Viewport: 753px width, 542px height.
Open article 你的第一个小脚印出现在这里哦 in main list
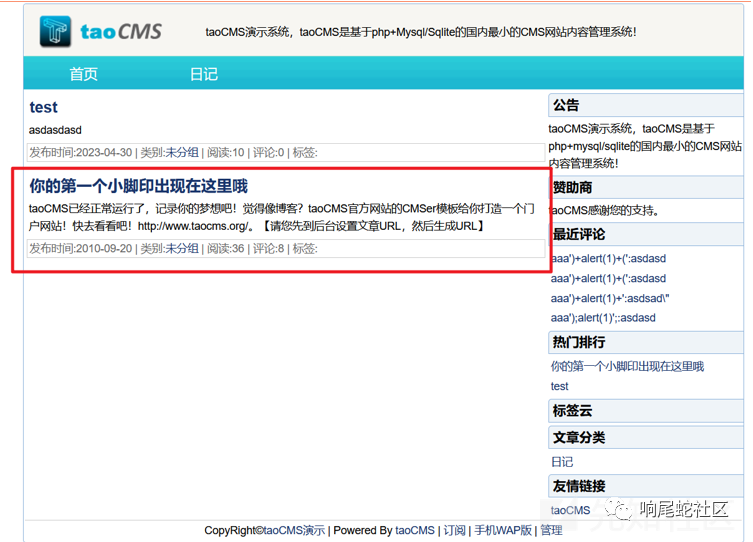tap(138, 186)
